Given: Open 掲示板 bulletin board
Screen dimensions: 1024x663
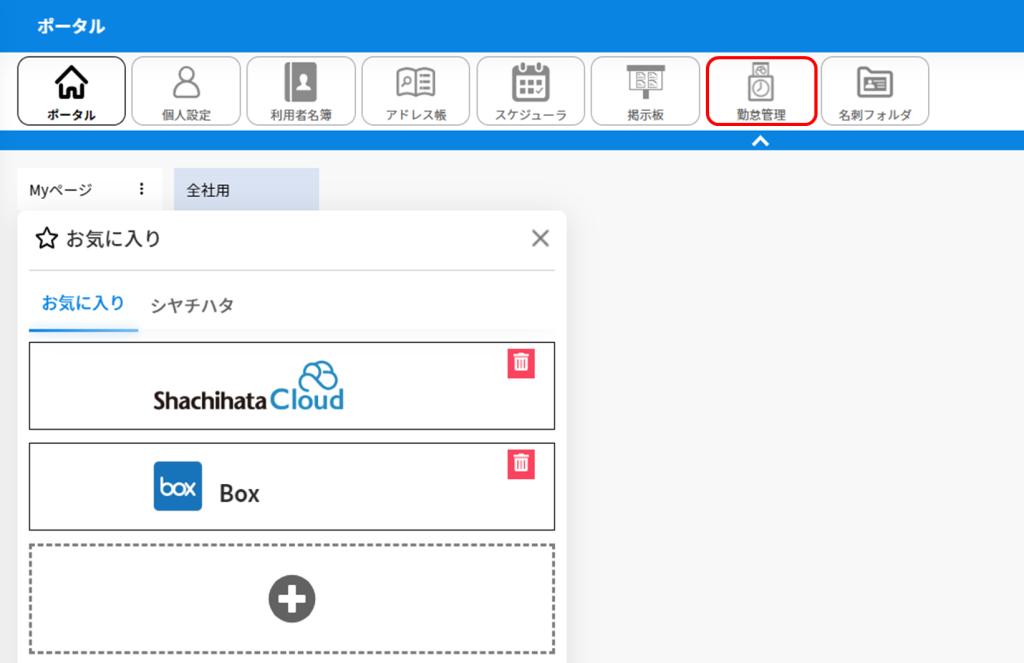Looking at the screenshot, I should [x=645, y=91].
